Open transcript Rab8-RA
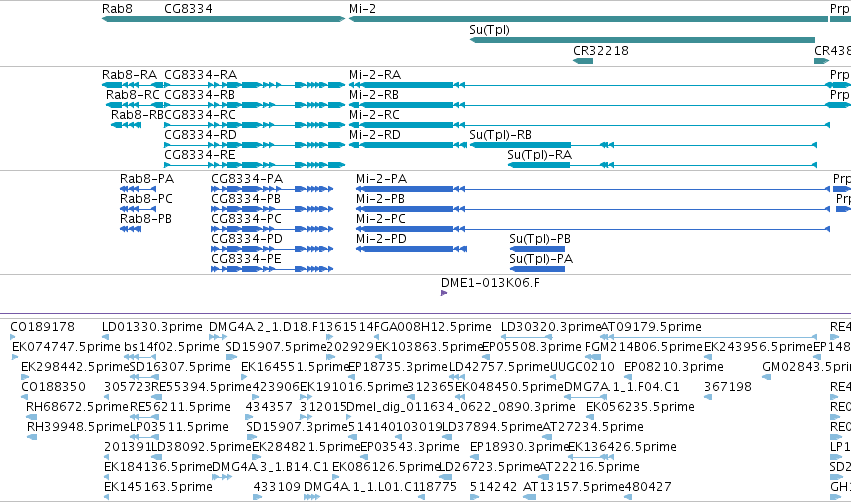 click(129, 74)
